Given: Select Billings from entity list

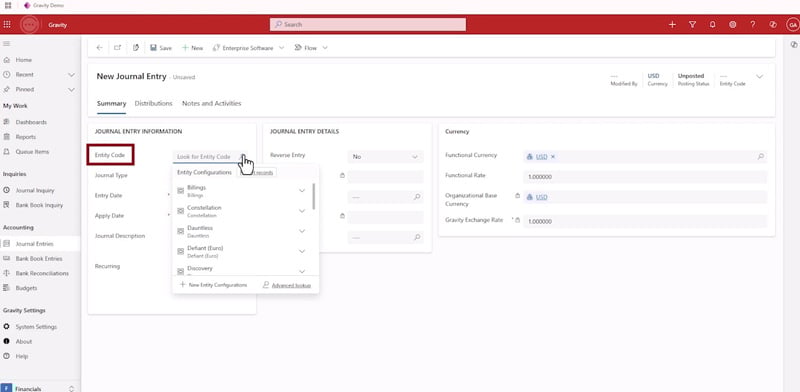Looking at the screenshot, I should pyautogui.click(x=196, y=191).
